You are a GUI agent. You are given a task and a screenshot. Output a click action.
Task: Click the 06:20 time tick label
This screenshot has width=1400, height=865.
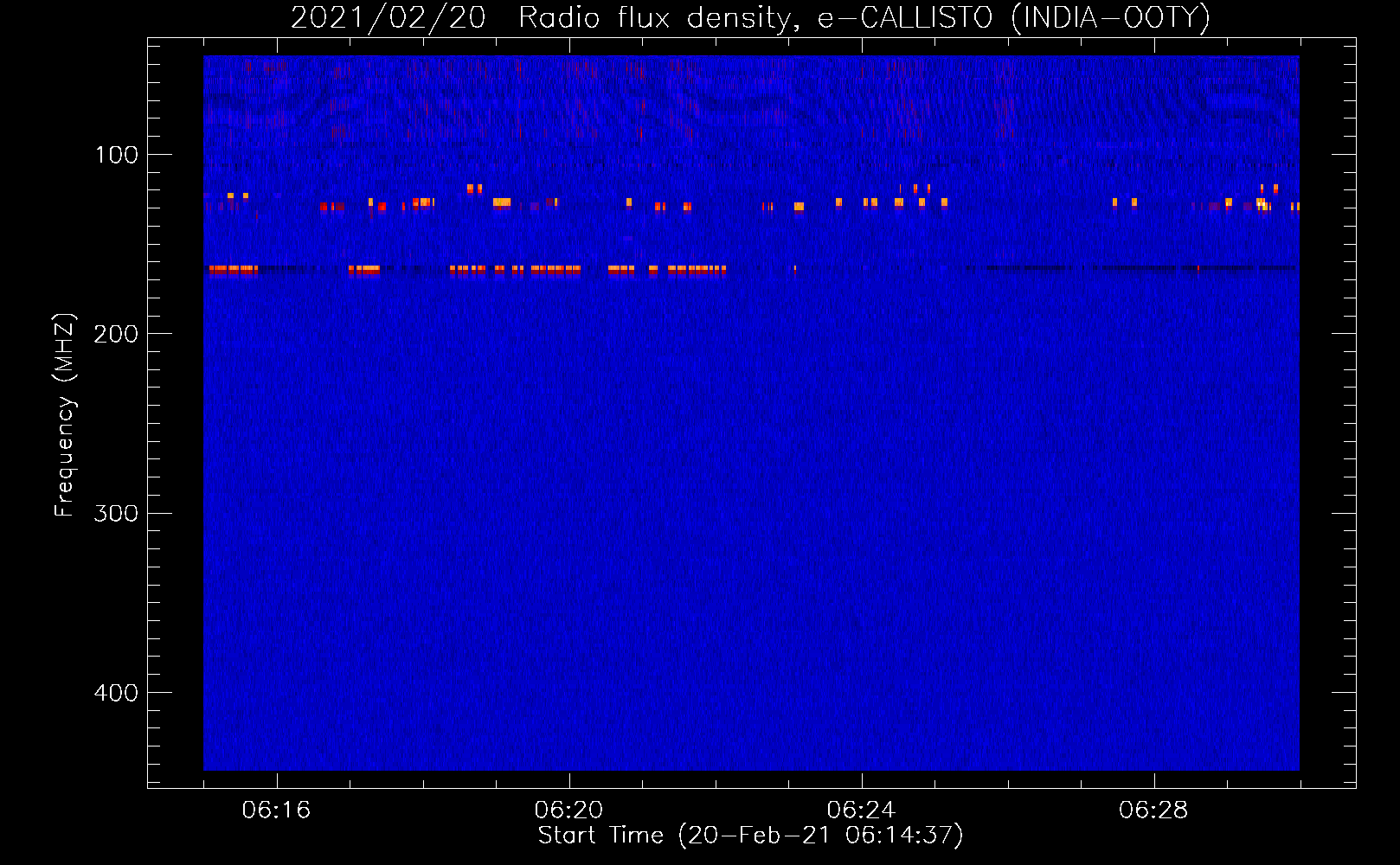tap(568, 810)
